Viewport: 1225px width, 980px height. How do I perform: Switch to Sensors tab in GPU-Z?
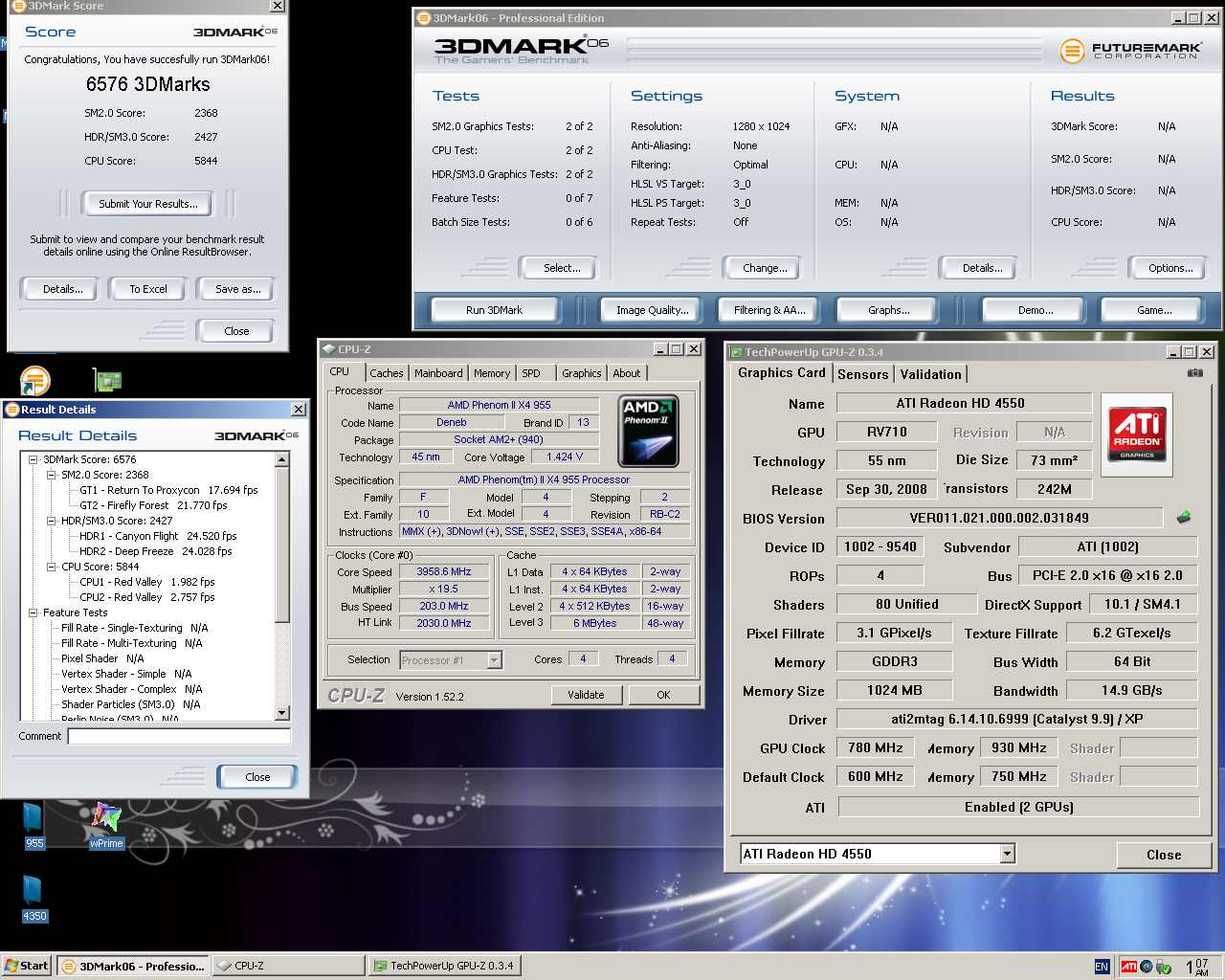[863, 374]
